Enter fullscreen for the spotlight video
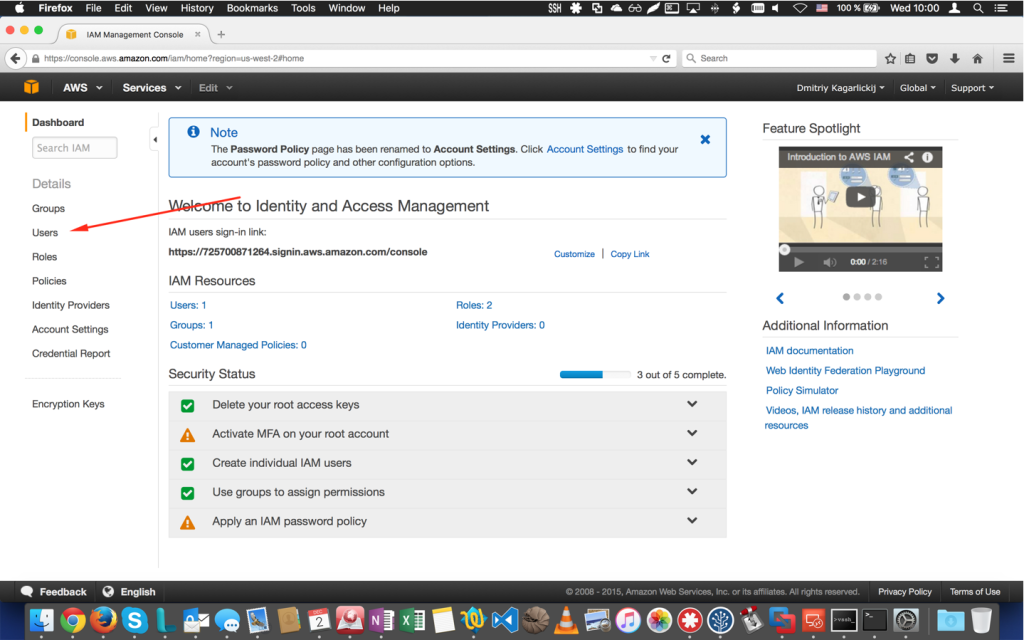 932,262
